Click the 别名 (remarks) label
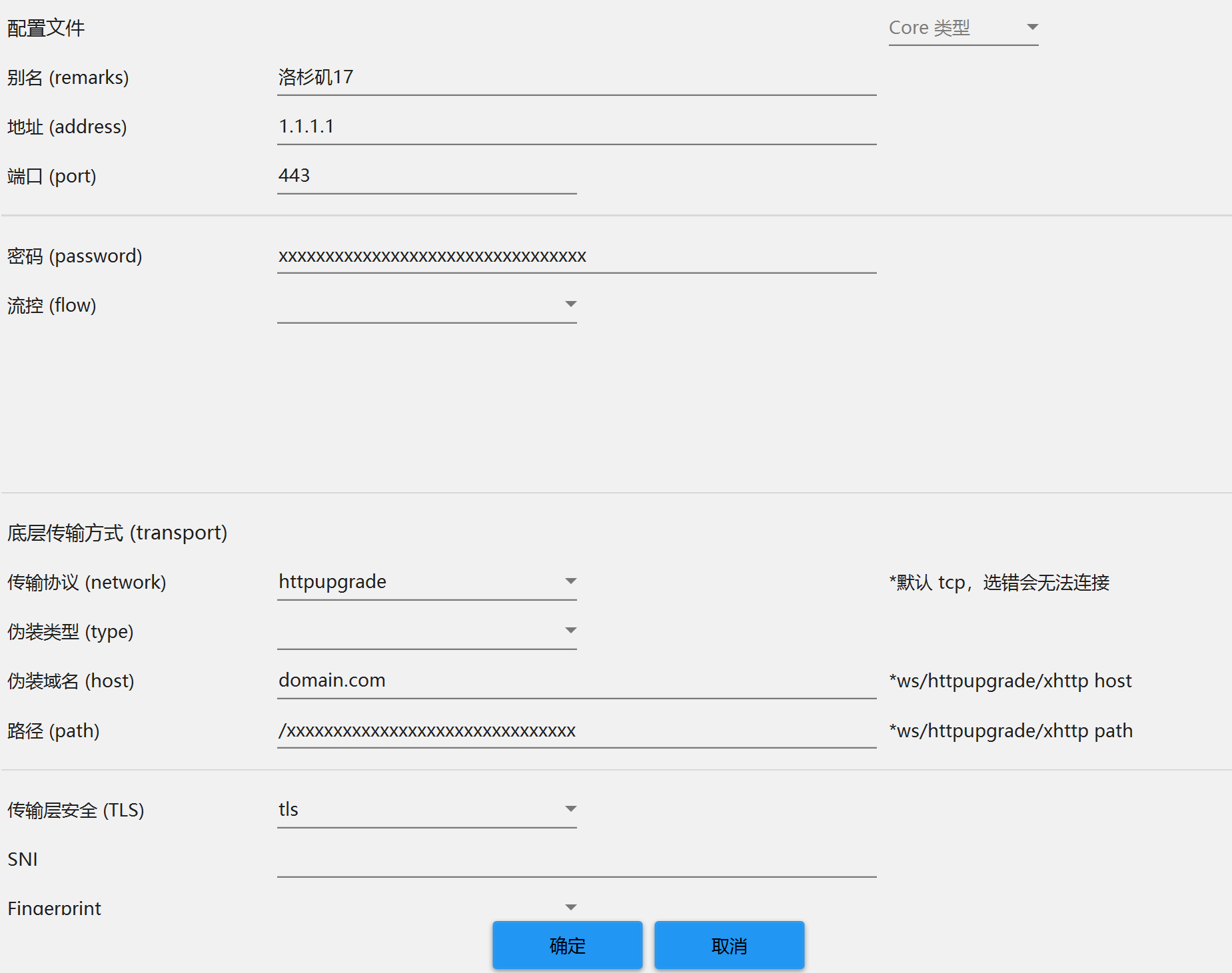The height and width of the screenshot is (973, 1232). [68, 78]
